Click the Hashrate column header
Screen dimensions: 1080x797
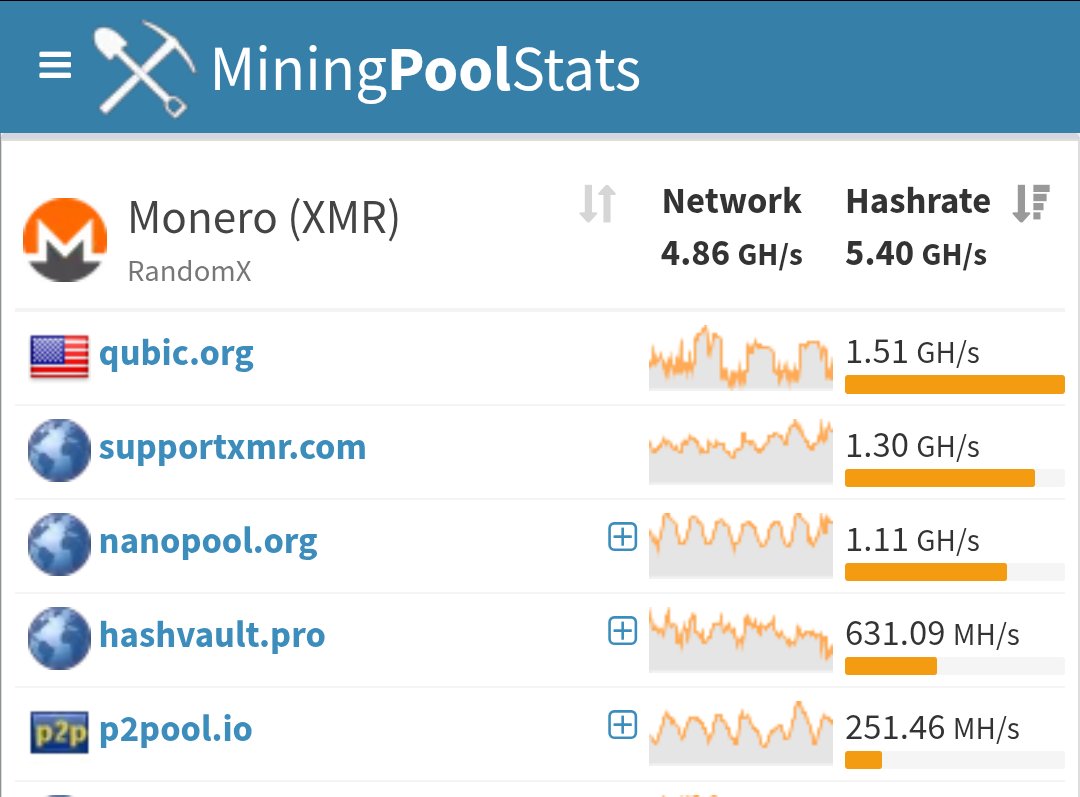click(918, 202)
